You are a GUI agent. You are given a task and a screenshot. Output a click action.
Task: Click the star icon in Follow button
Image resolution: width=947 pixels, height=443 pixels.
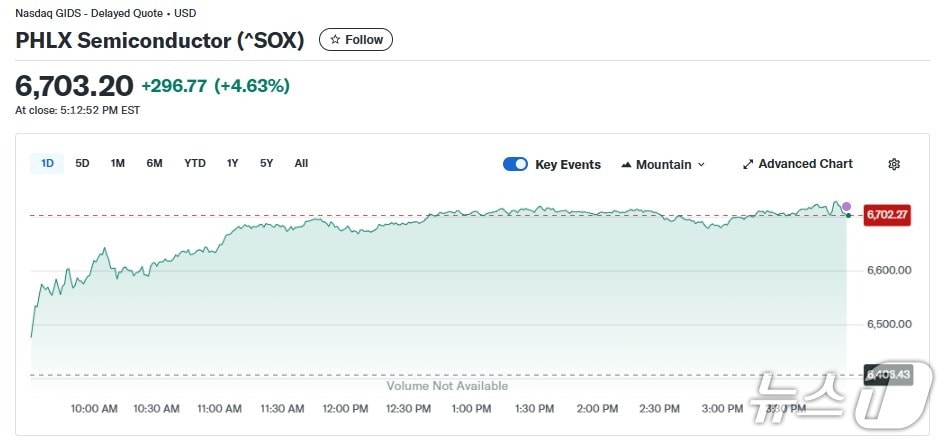coord(335,40)
